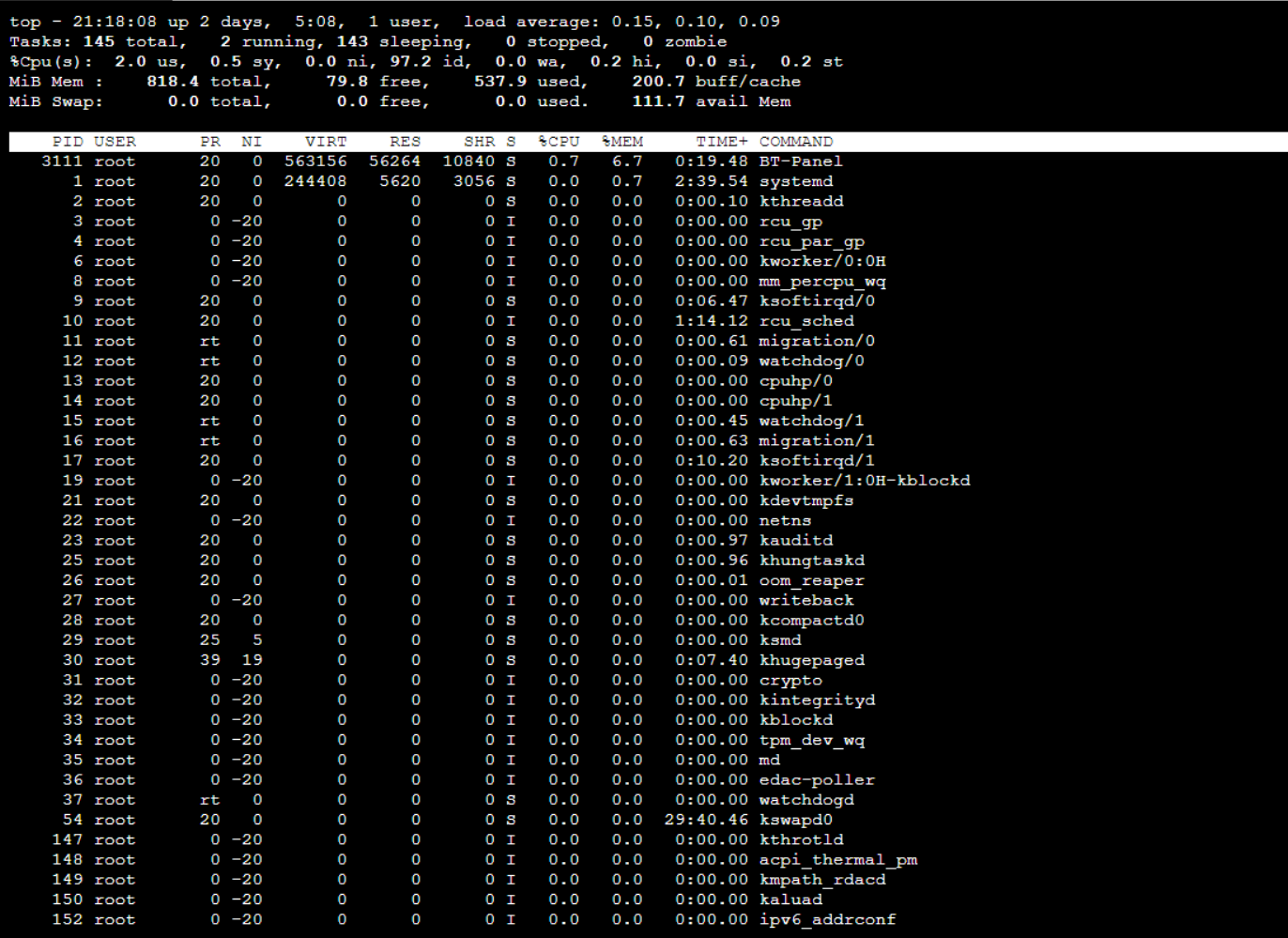Select the VIRT value 563156
This screenshot has height=938, width=1288.
click(315, 161)
